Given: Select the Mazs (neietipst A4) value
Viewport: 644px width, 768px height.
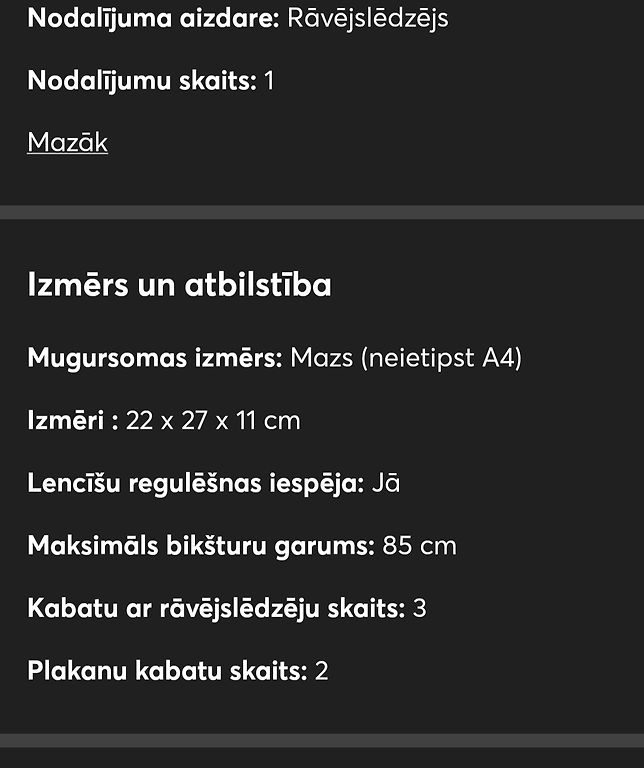Looking at the screenshot, I should 406,358.
